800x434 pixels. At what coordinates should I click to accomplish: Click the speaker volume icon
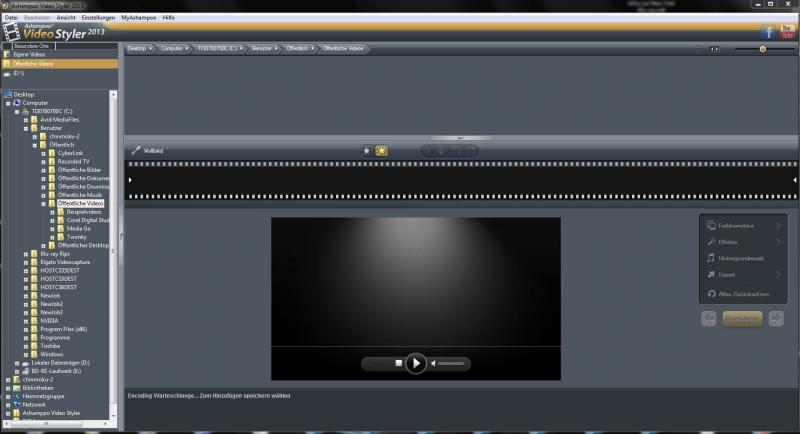click(433, 364)
